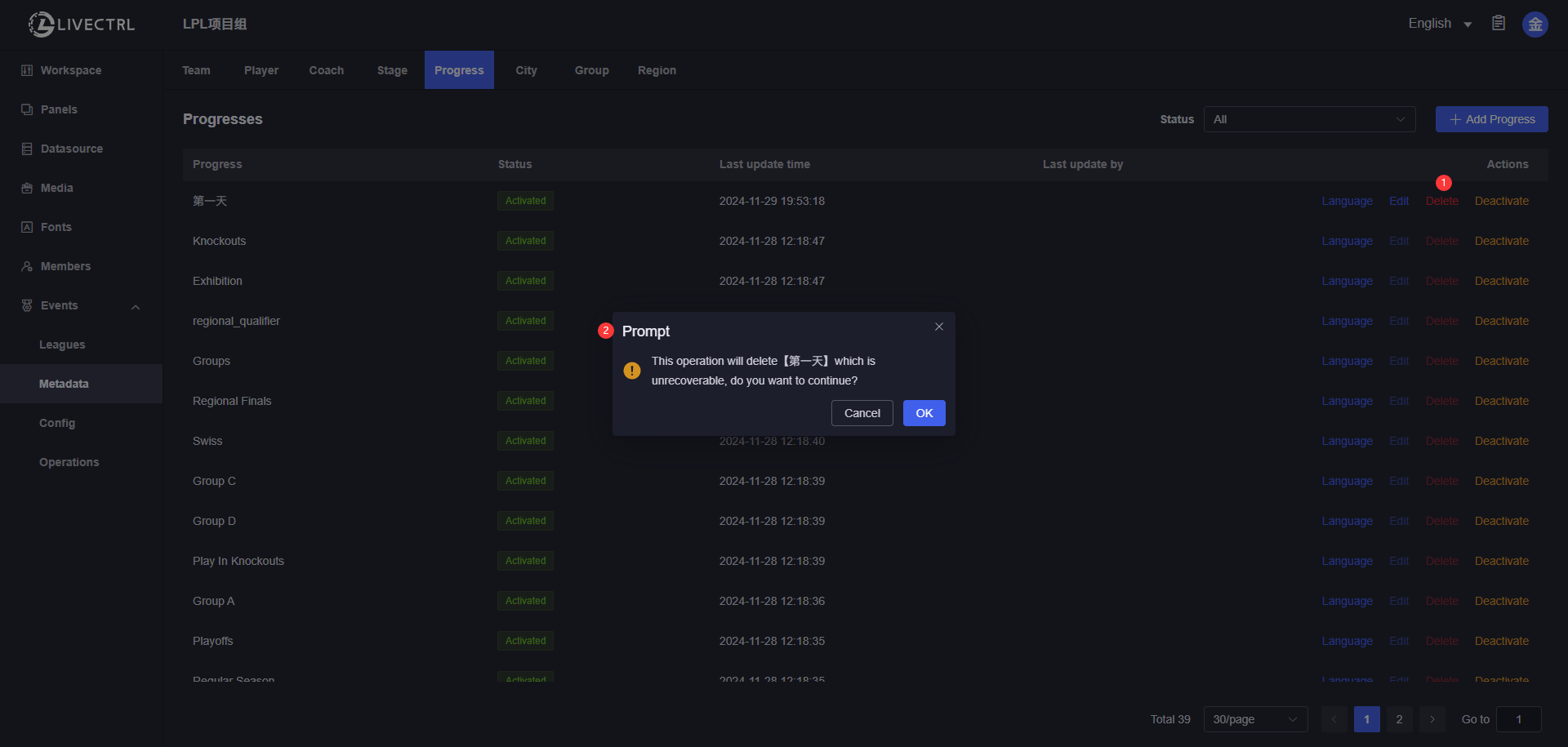Viewport: 1568px width, 747px height.
Task: Open Panels via its sidebar icon
Action: 27,109
